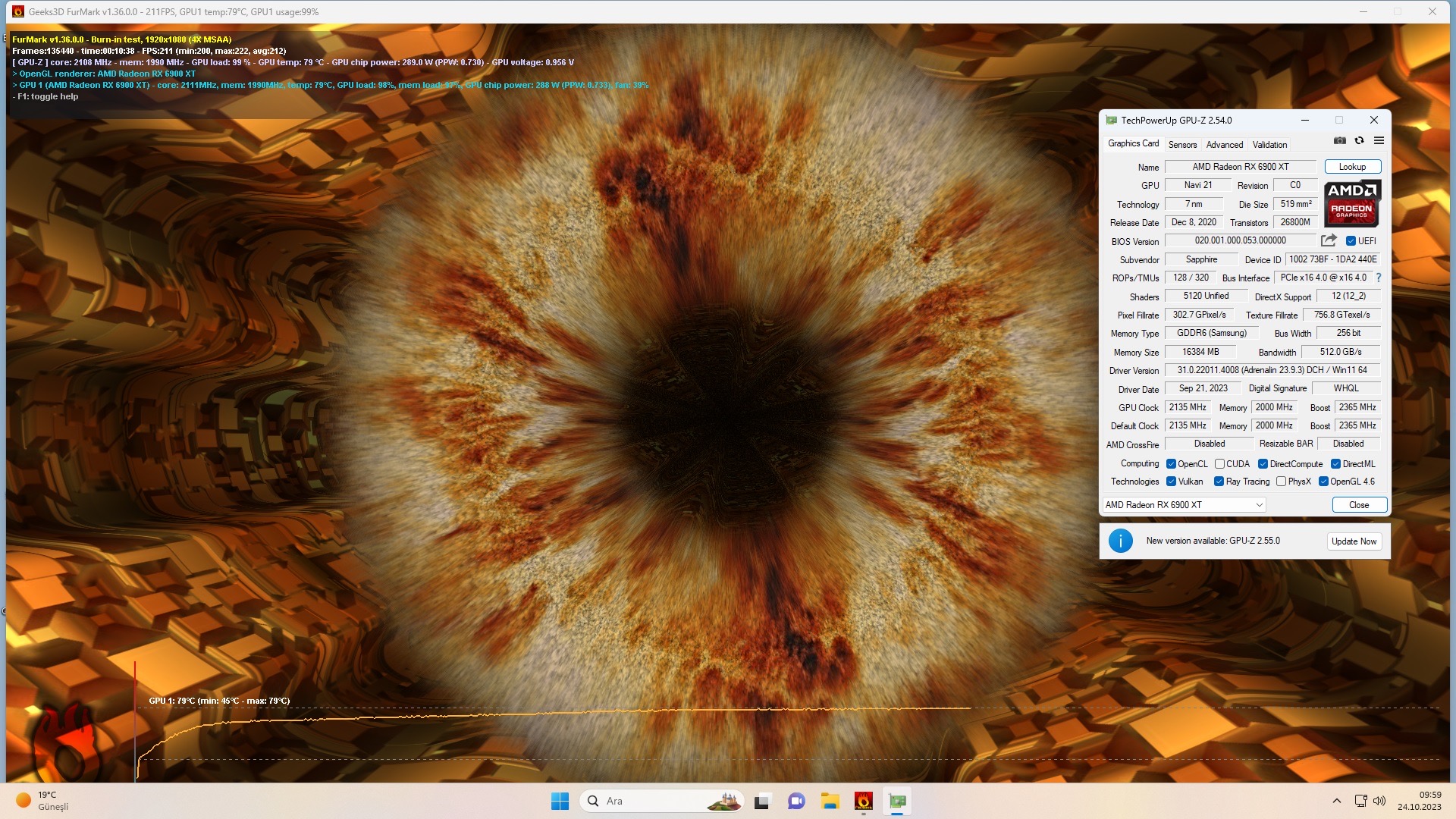Open FurMark from the taskbar
The height and width of the screenshot is (819, 1456).
tap(863, 801)
